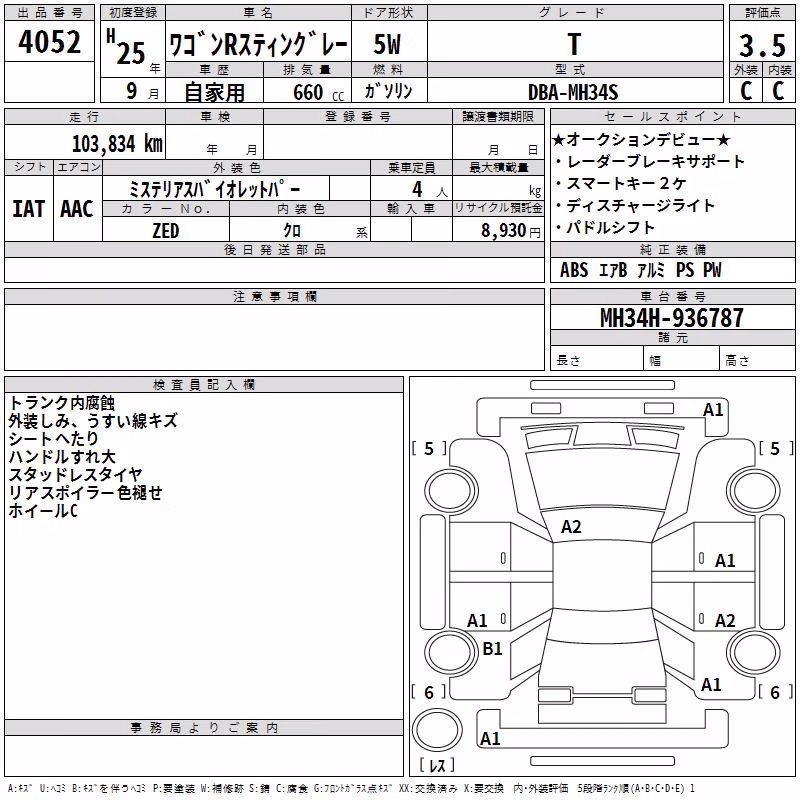800x800 pixels.
Task: Select mileage 103,834 km
Action: (x=117, y=144)
